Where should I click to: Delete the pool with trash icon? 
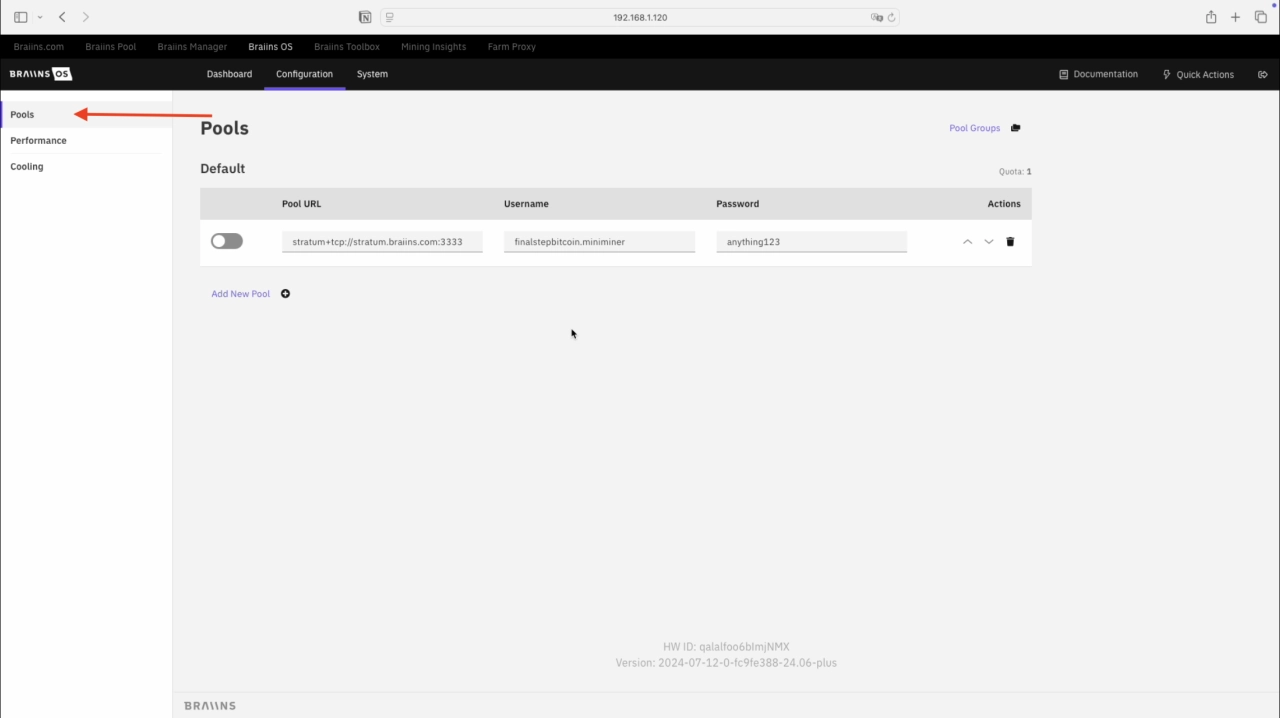pos(1010,241)
